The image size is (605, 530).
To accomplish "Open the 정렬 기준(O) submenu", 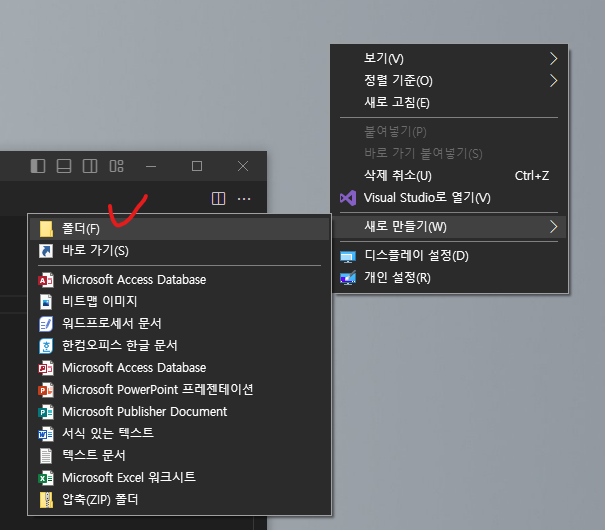I will coord(450,81).
